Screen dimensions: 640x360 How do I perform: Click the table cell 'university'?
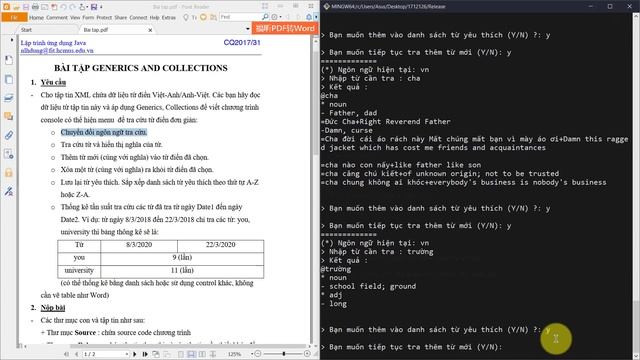tap(79, 270)
